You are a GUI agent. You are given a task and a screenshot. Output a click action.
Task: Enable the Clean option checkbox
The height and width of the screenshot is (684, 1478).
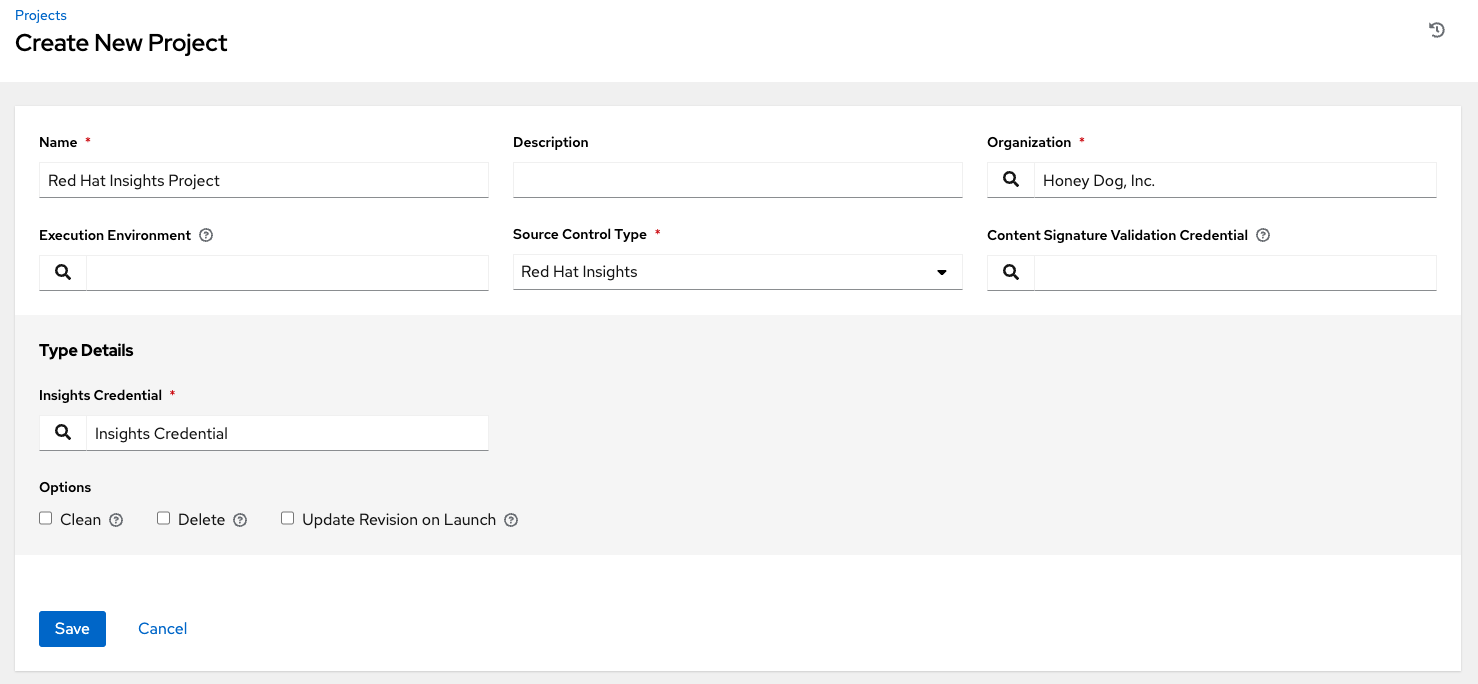pyautogui.click(x=45, y=517)
